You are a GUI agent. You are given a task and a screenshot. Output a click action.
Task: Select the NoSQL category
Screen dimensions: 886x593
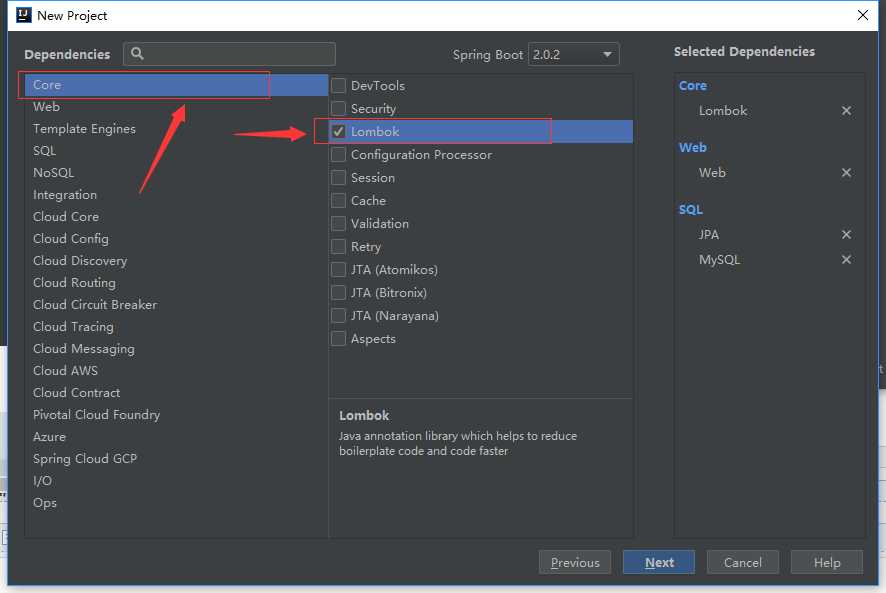coord(176,173)
